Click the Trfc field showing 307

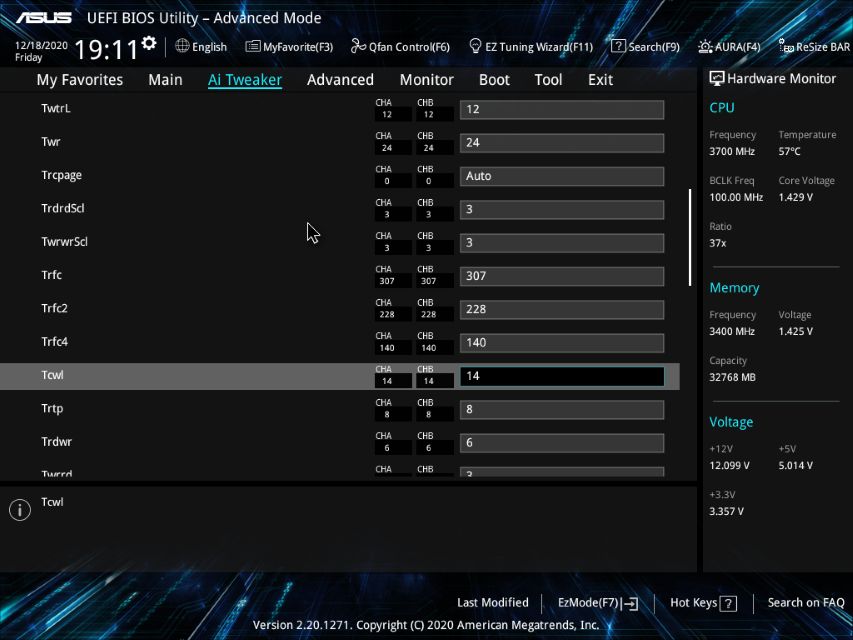(x=562, y=276)
